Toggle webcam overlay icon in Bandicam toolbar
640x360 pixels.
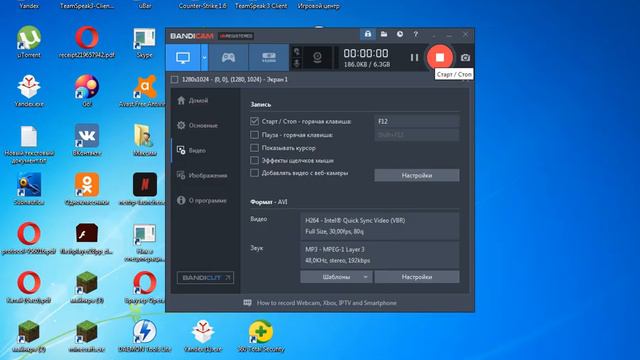click(x=317, y=58)
